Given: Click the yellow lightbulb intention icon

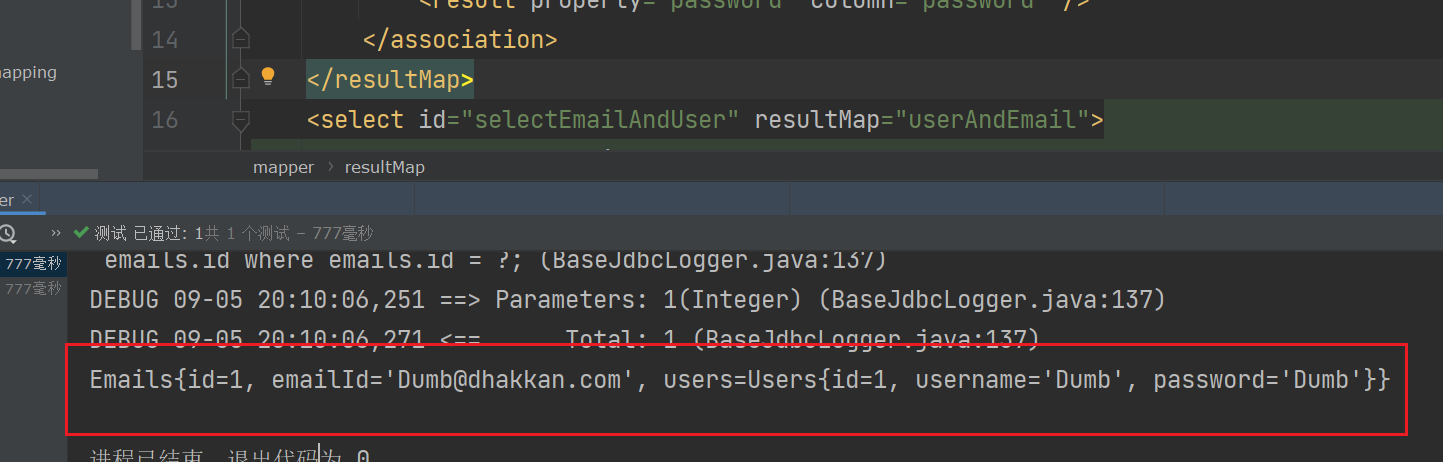Looking at the screenshot, I should pos(268,77).
